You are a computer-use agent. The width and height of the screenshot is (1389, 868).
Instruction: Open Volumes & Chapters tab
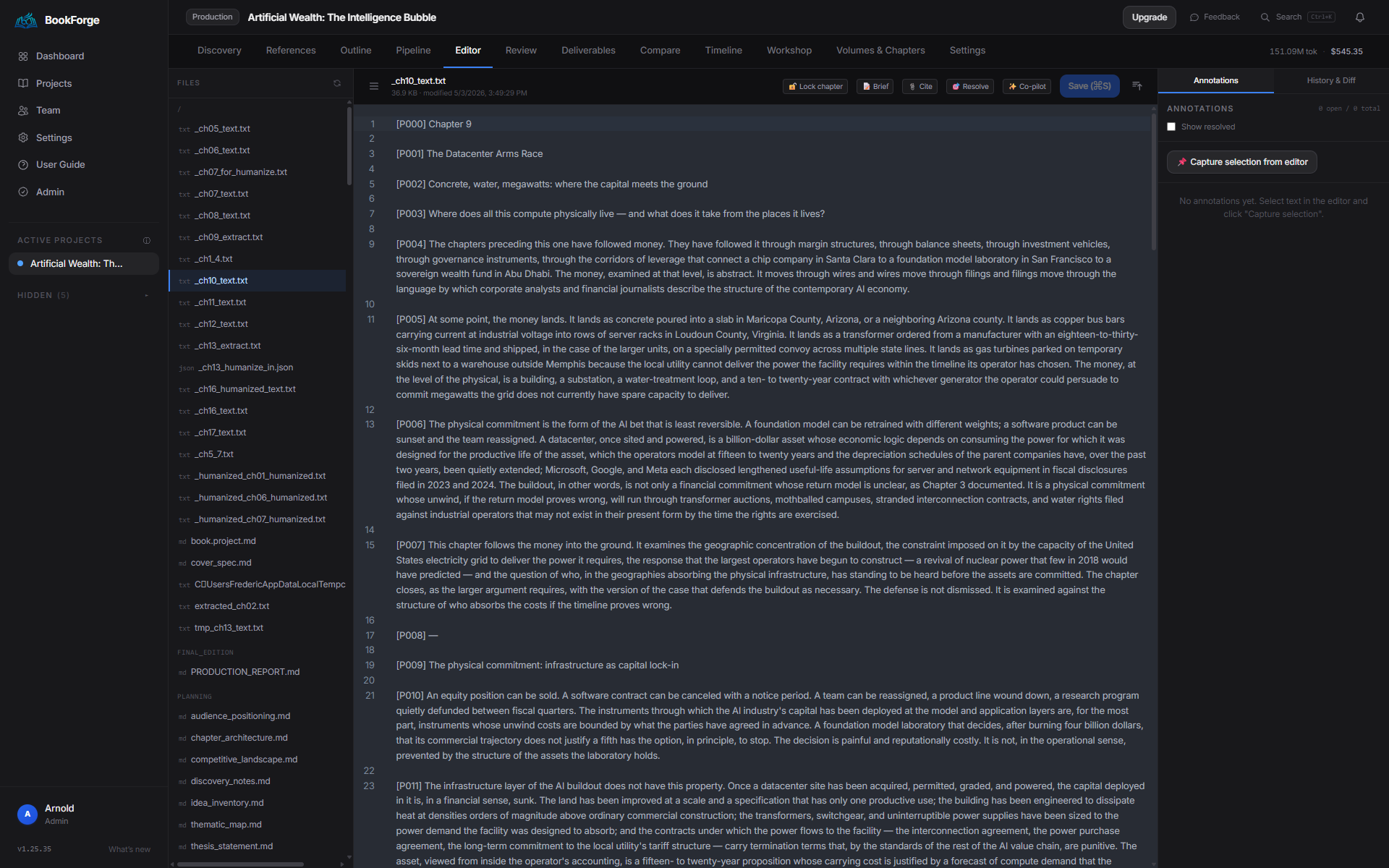click(880, 51)
